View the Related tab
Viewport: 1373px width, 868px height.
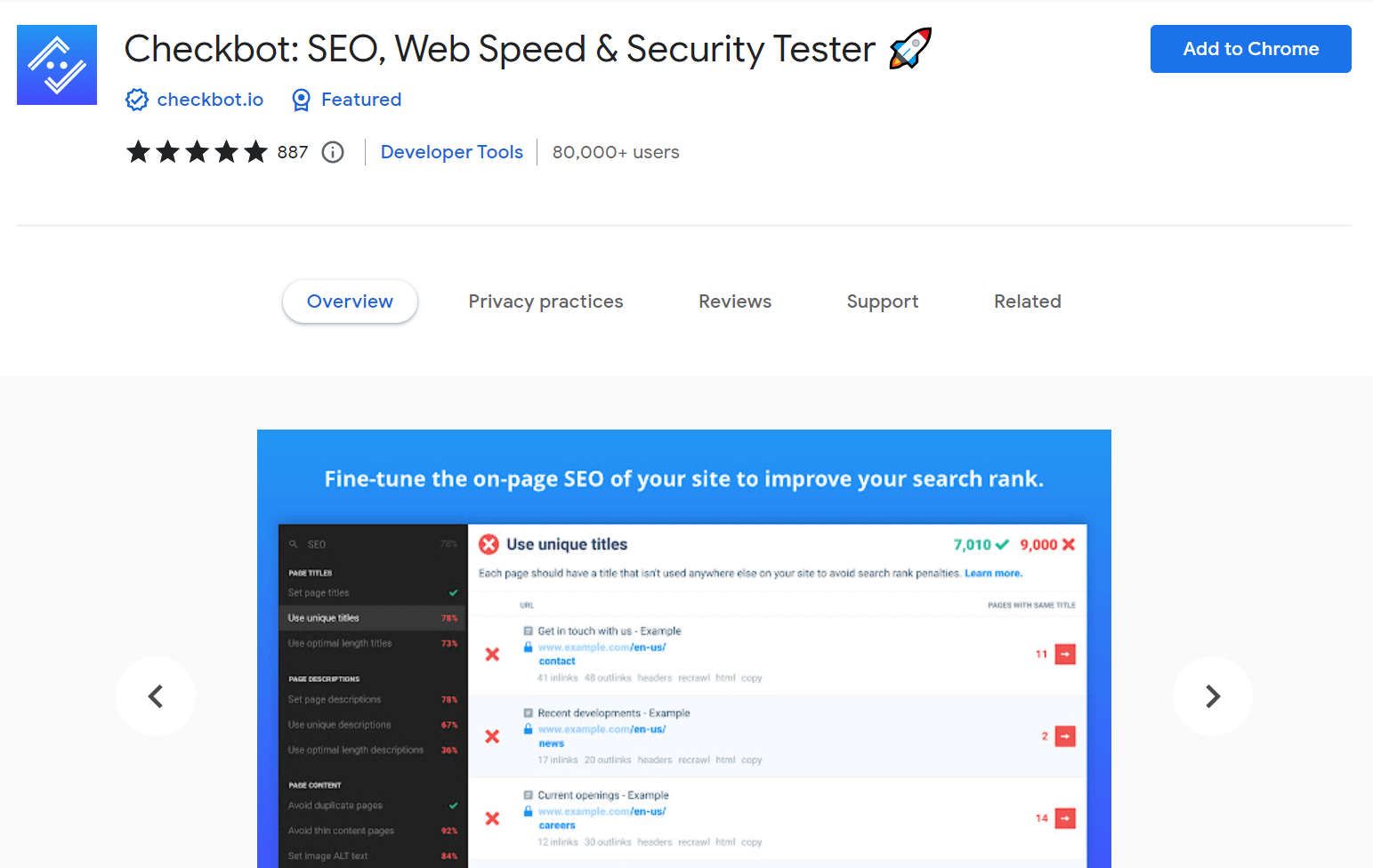point(1027,301)
